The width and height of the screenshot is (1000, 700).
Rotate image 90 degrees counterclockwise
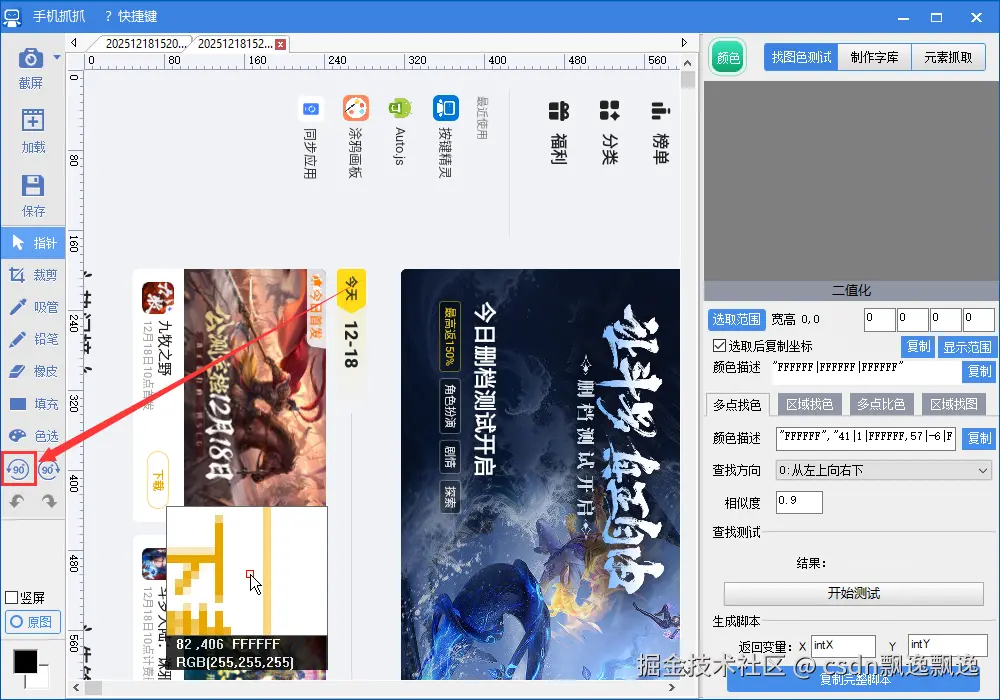tap(18, 470)
